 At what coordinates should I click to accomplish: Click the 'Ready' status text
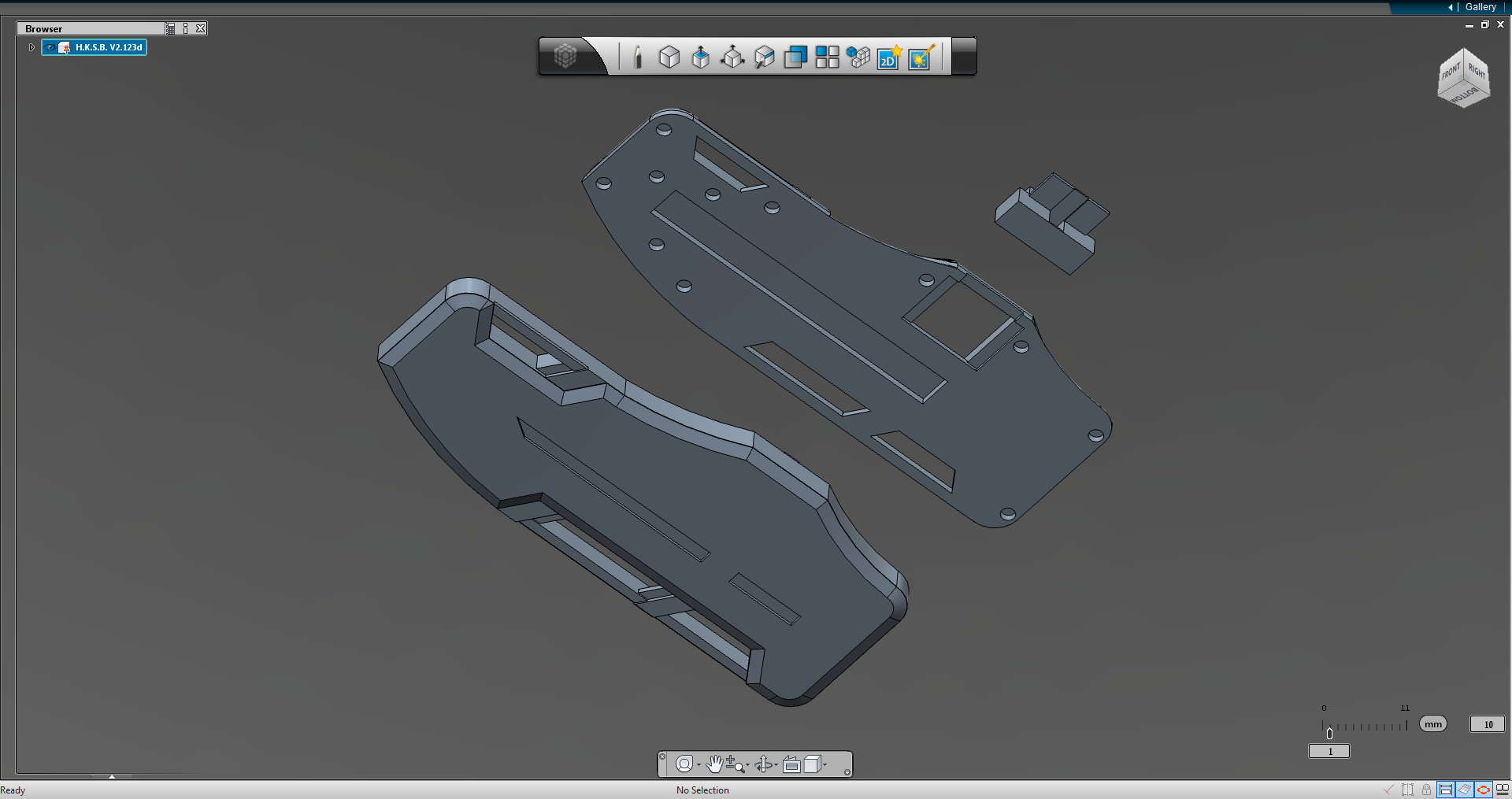pyautogui.click(x=13, y=790)
